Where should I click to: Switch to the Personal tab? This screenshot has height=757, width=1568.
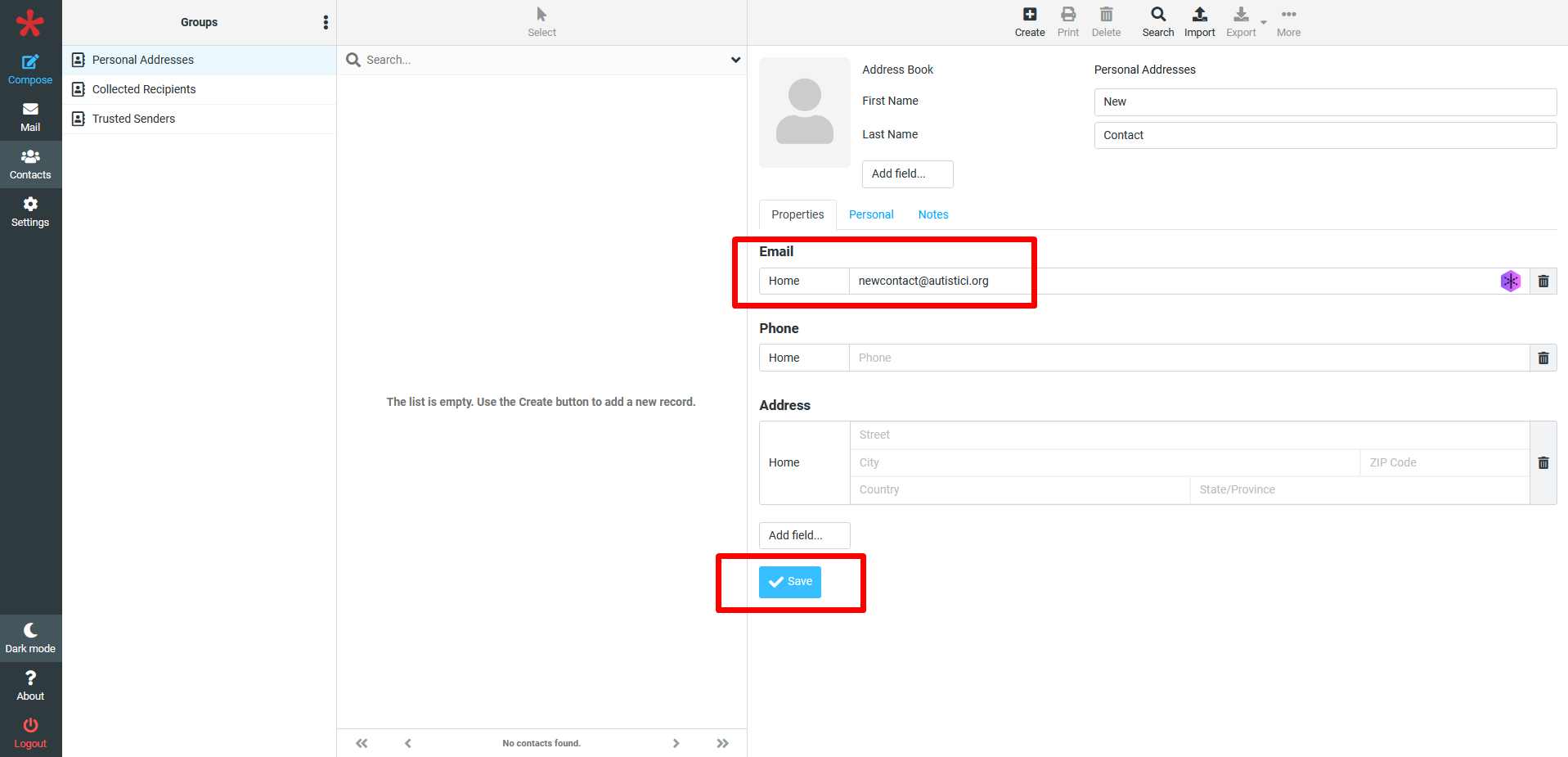pyautogui.click(x=870, y=214)
